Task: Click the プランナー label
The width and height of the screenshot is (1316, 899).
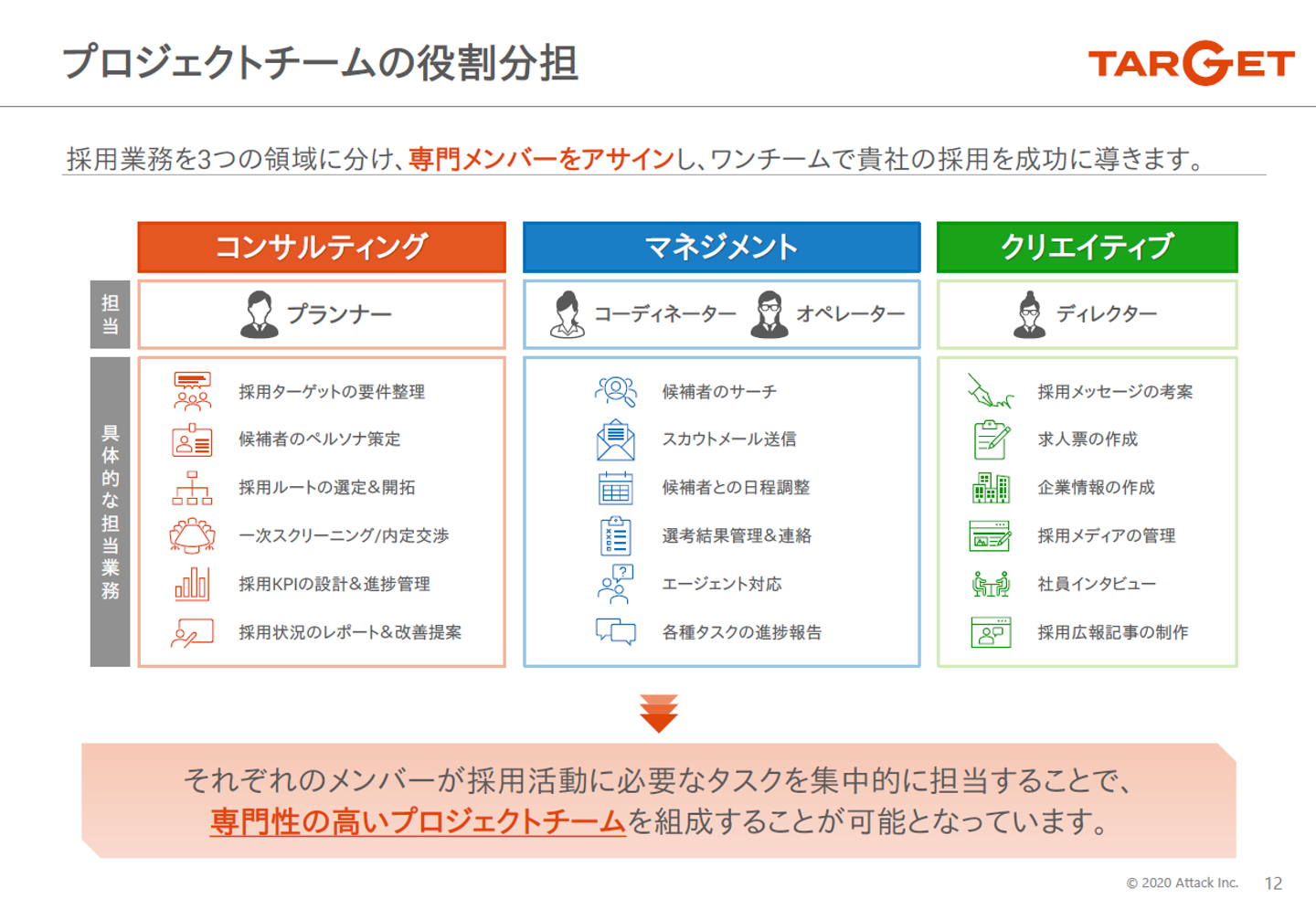Action: pyautogui.click(x=340, y=314)
